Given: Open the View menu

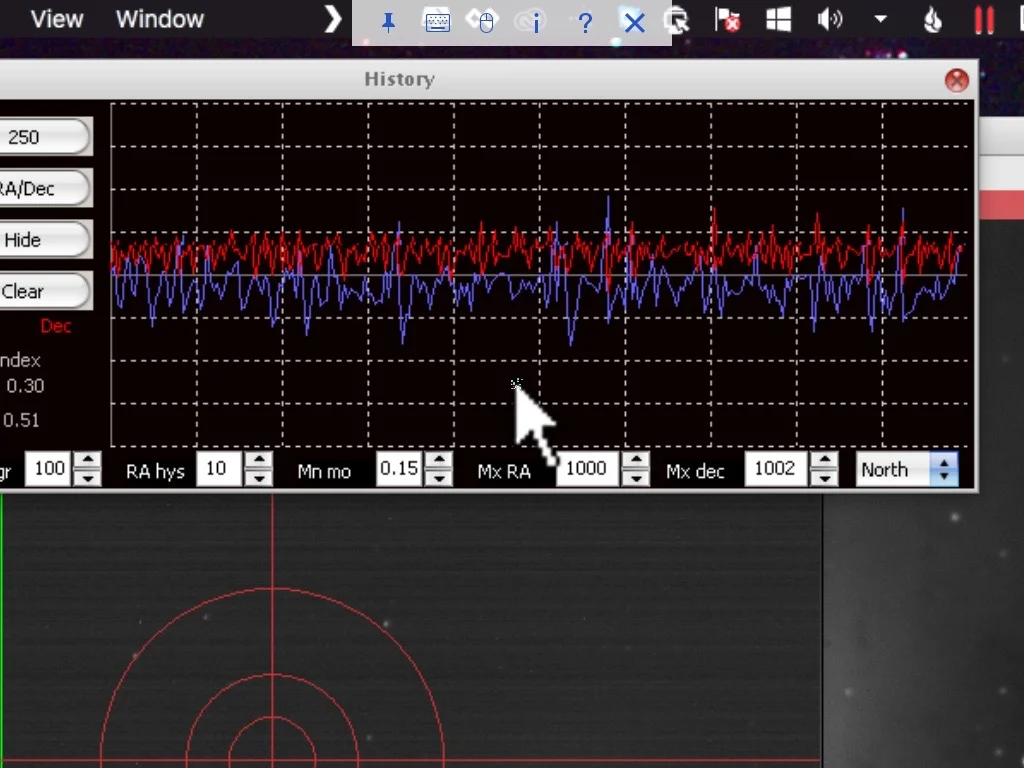Looking at the screenshot, I should click(57, 19).
